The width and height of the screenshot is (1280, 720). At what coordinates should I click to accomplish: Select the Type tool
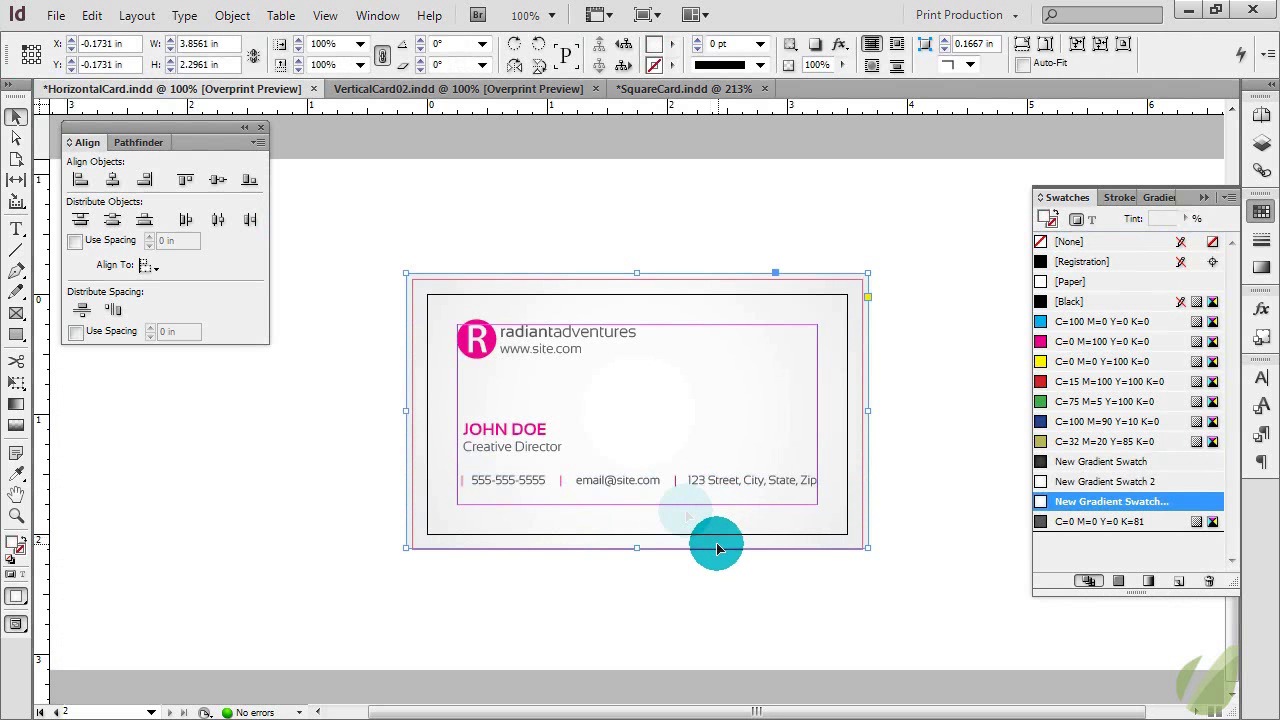tap(16, 229)
